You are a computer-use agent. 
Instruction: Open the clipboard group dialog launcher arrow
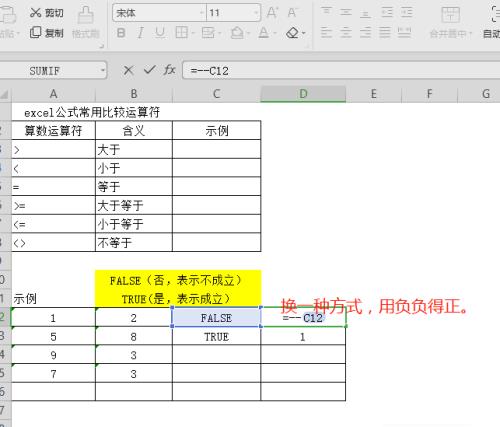(101, 46)
